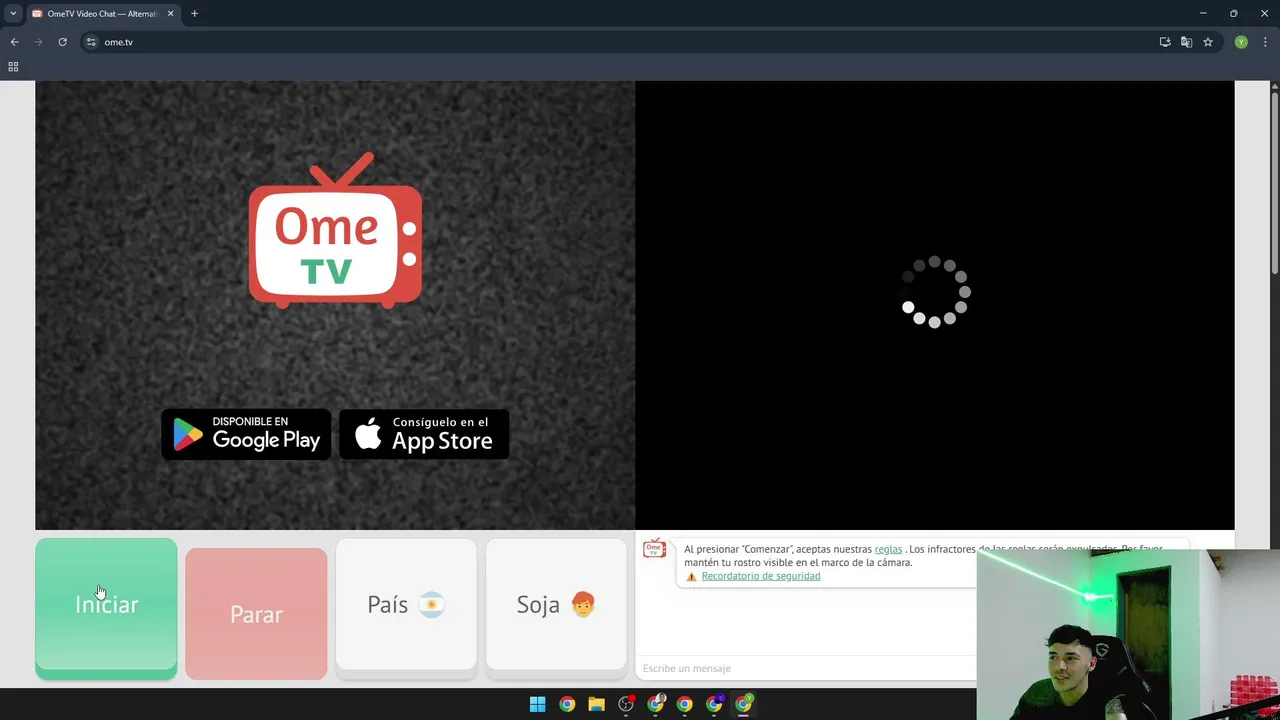Click the OmeTV avatar icon in chat

pyautogui.click(x=654, y=548)
